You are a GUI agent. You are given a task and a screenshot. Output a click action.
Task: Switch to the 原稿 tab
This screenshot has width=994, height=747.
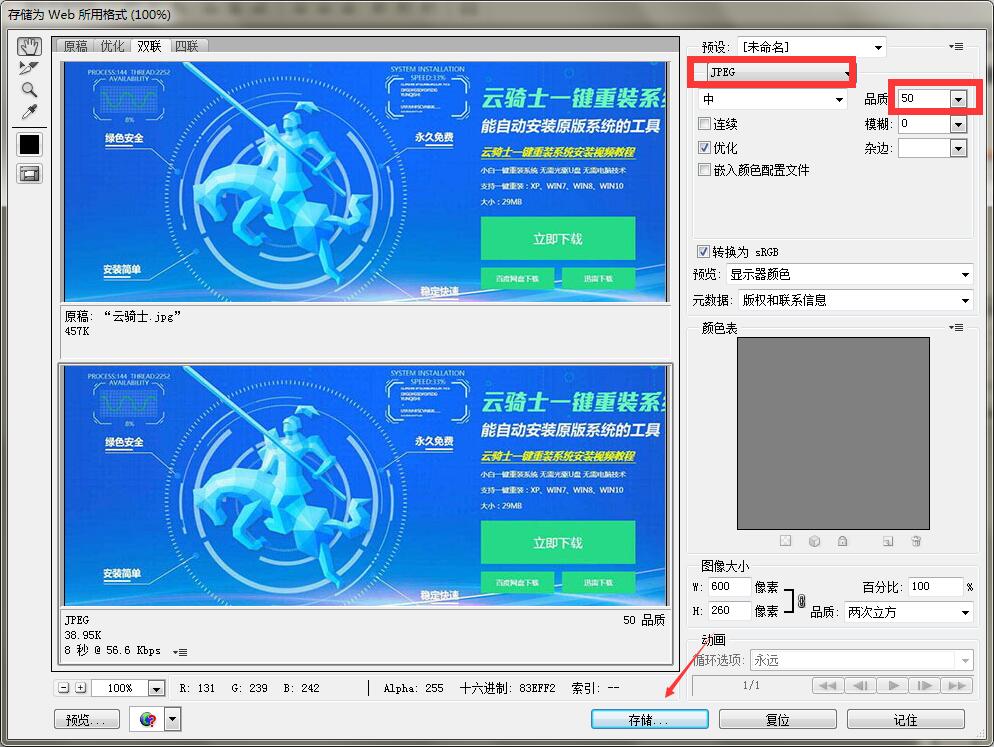pyautogui.click(x=75, y=46)
